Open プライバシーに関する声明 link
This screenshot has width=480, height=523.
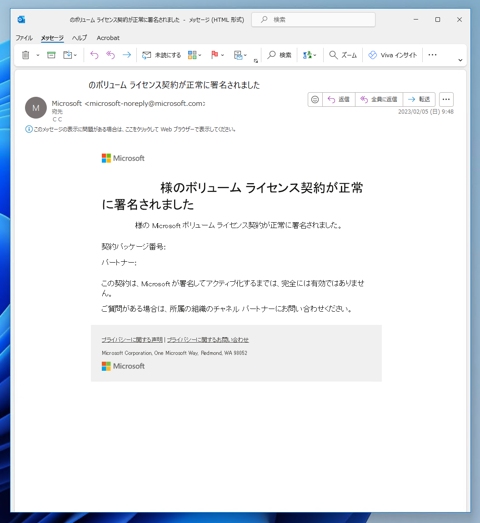click(132, 340)
